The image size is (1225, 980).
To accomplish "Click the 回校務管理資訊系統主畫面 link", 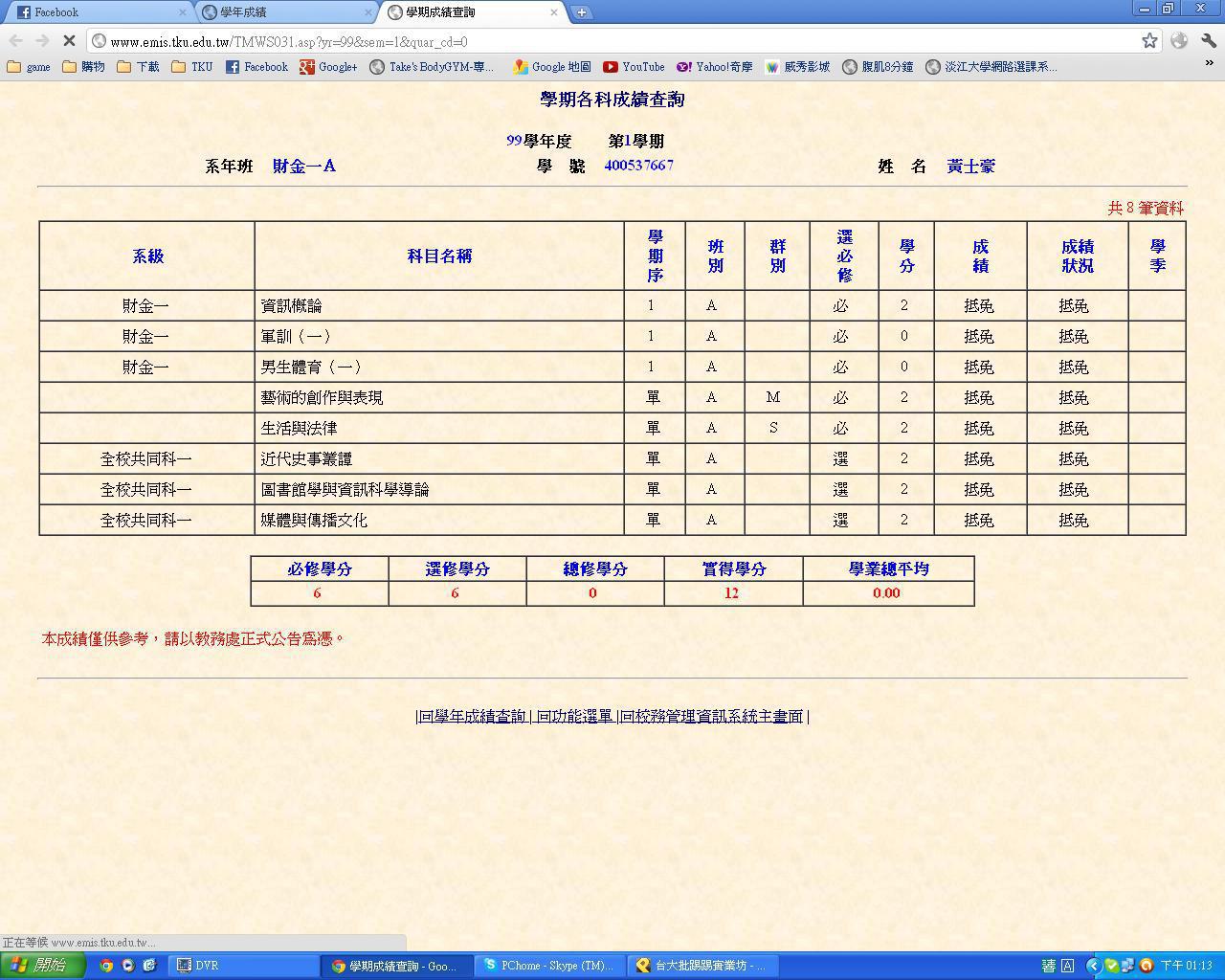I will coord(712,716).
